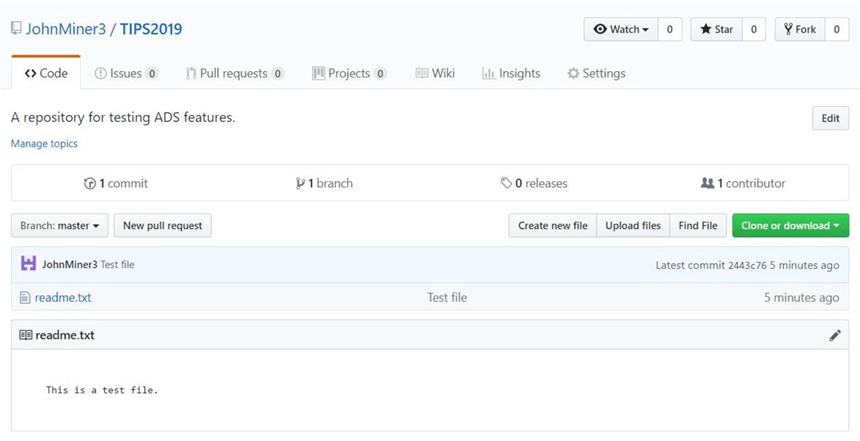This screenshot has width=860, height=441.
Task: Open the Watch dropdown button
Action: pos(621,29)
